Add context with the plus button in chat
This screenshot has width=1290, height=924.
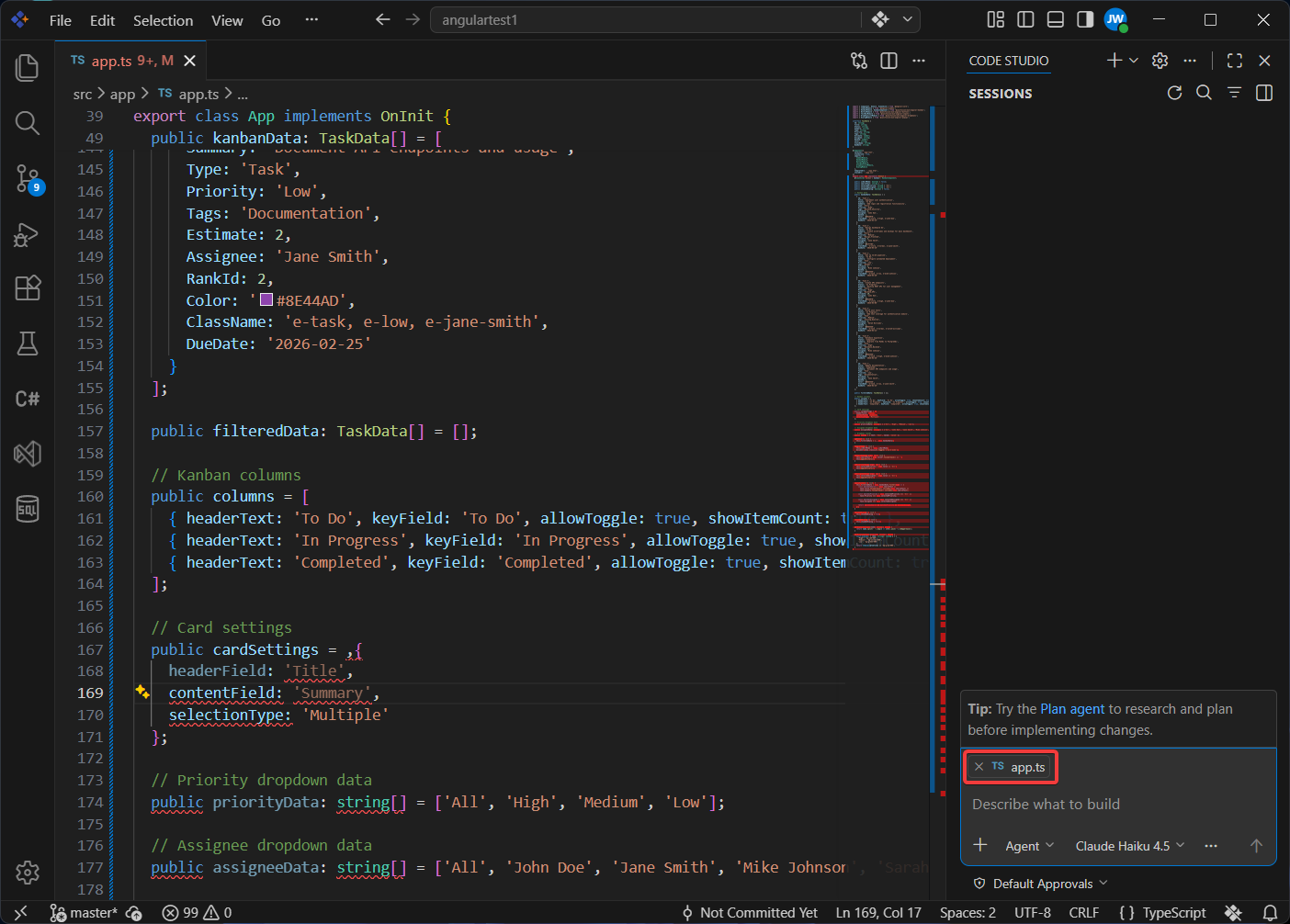coord(980,845)
